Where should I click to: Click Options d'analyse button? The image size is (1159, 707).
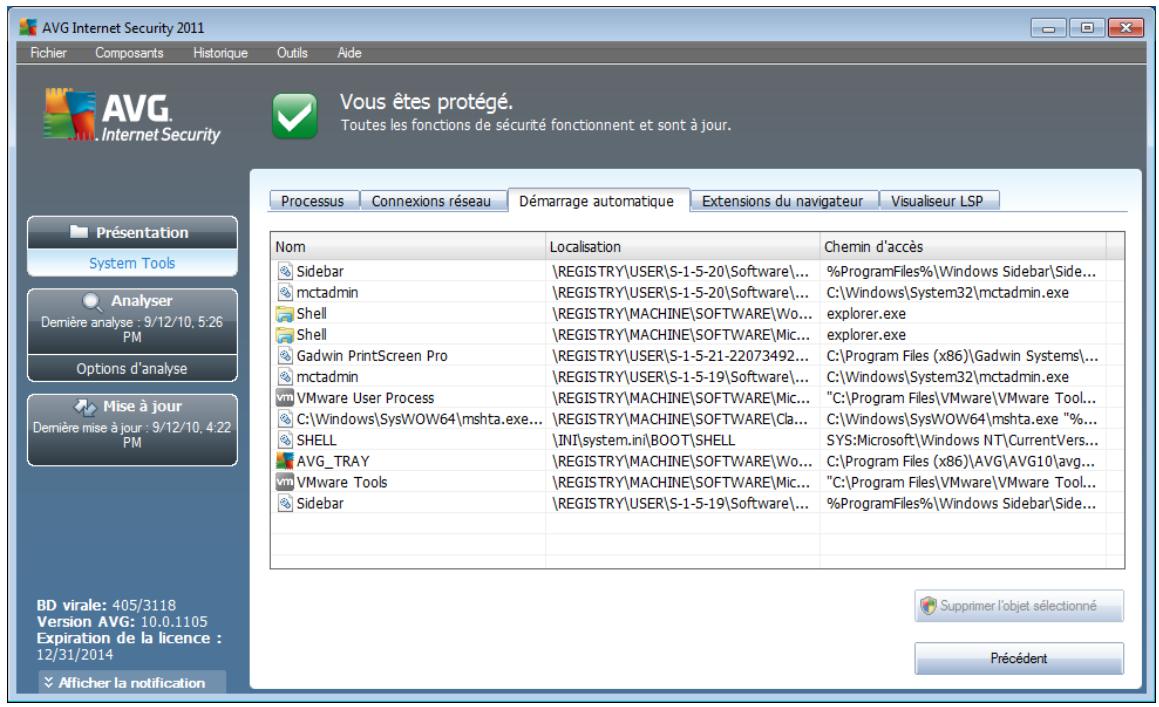132,368
